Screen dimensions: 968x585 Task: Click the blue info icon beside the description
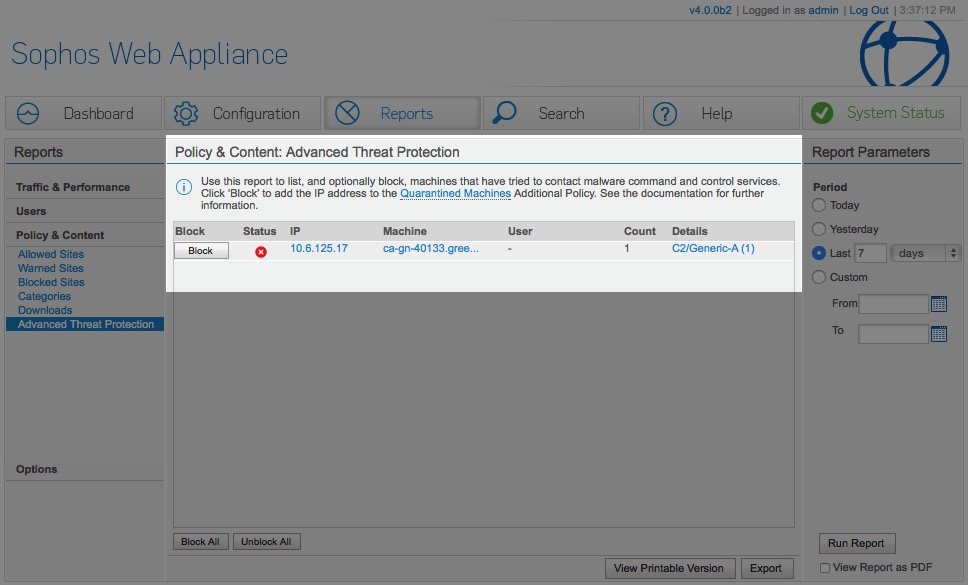tap(183, 187)
